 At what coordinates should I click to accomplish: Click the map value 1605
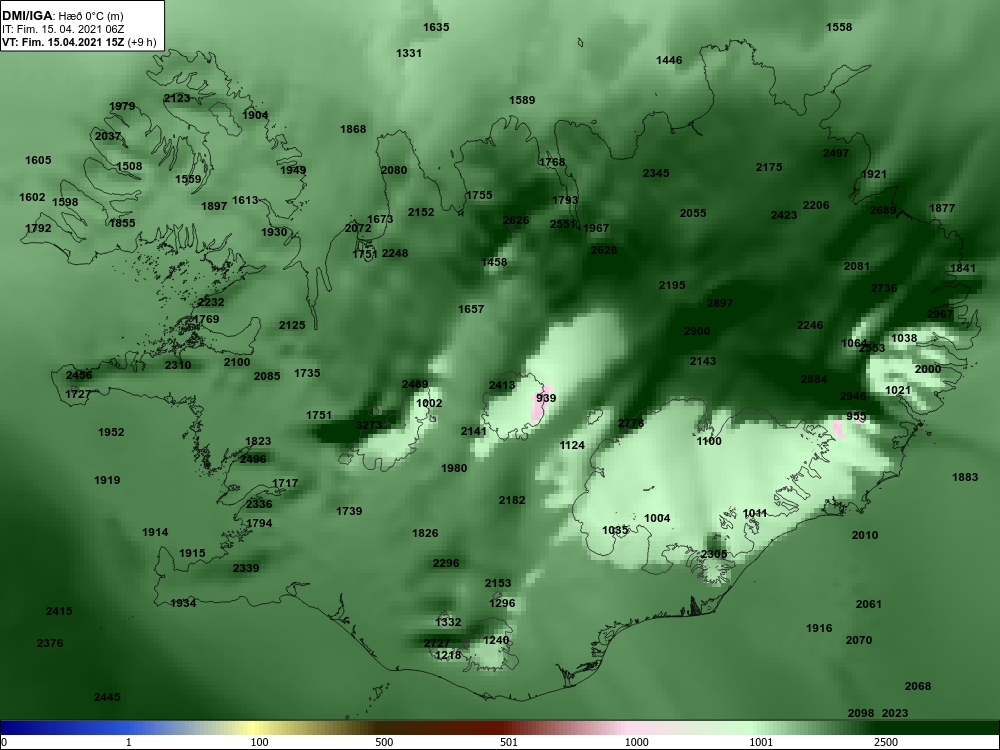(x=38, y=160)
